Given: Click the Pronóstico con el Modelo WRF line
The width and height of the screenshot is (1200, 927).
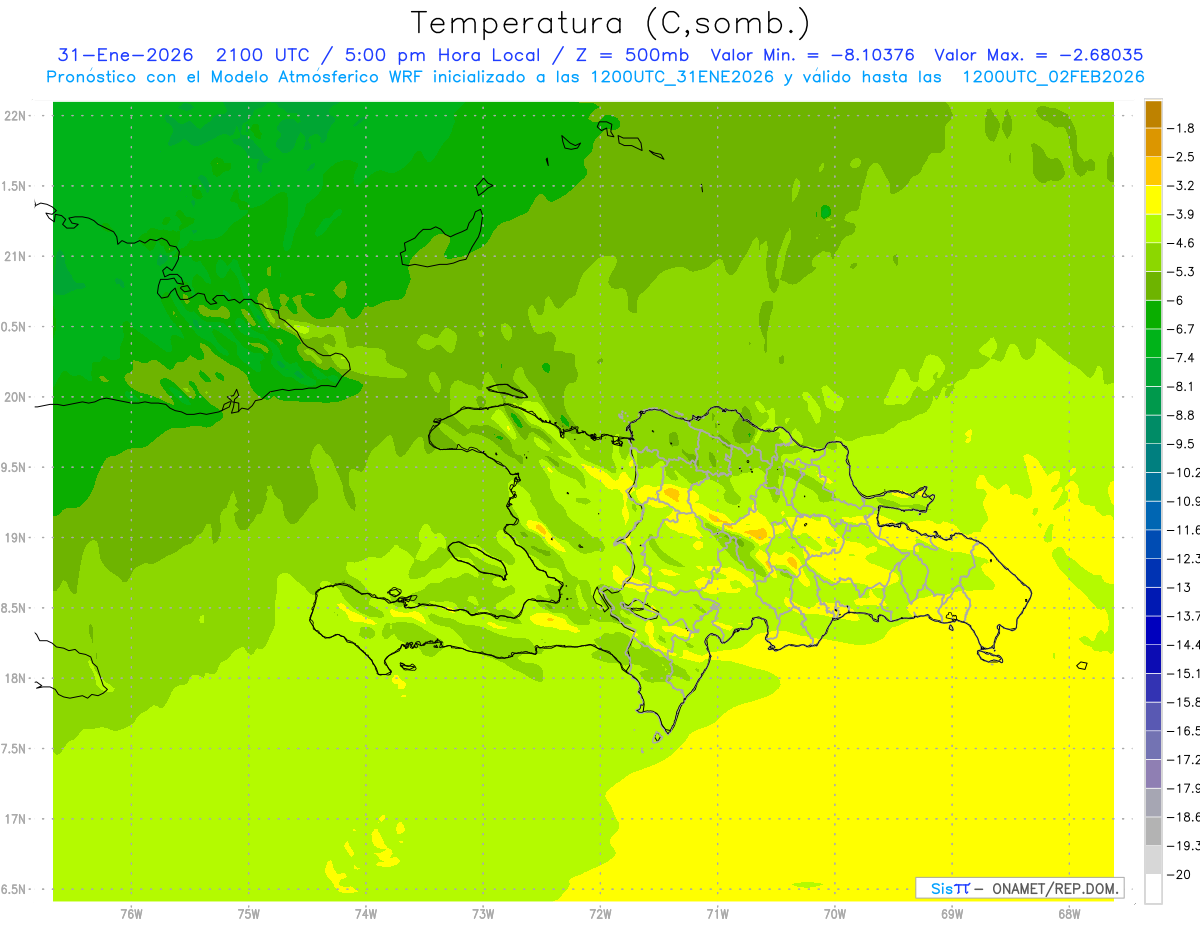Looking at the screenshot, I should pos(595,77).
